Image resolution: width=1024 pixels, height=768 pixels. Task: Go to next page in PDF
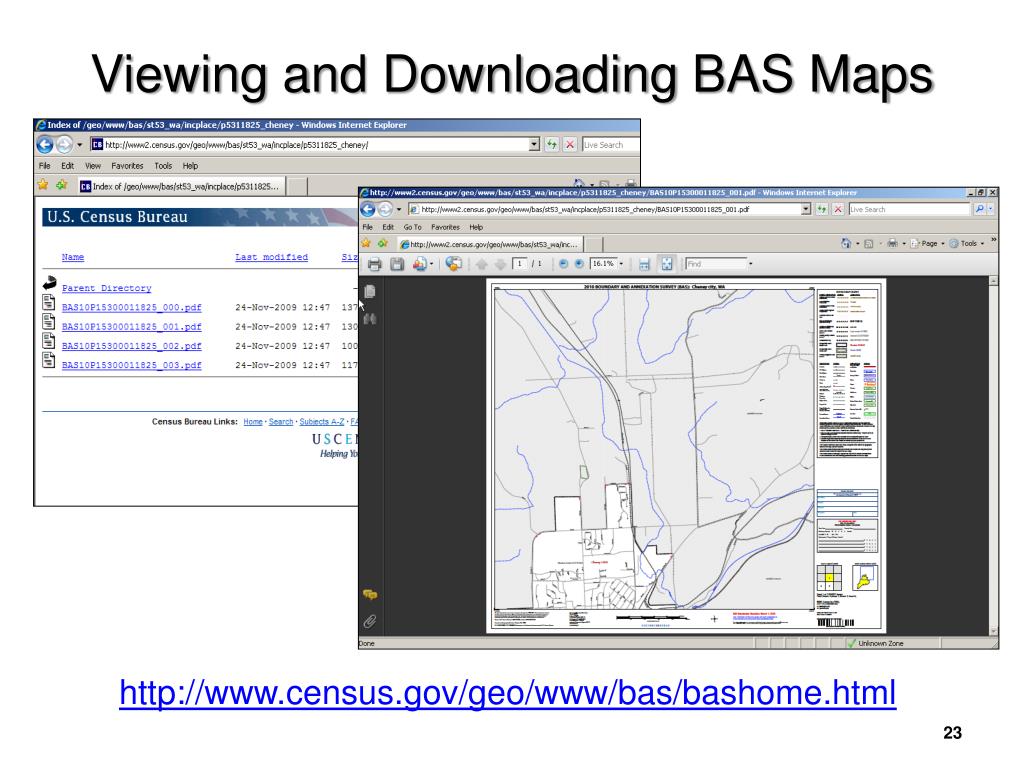pos(500,264)
